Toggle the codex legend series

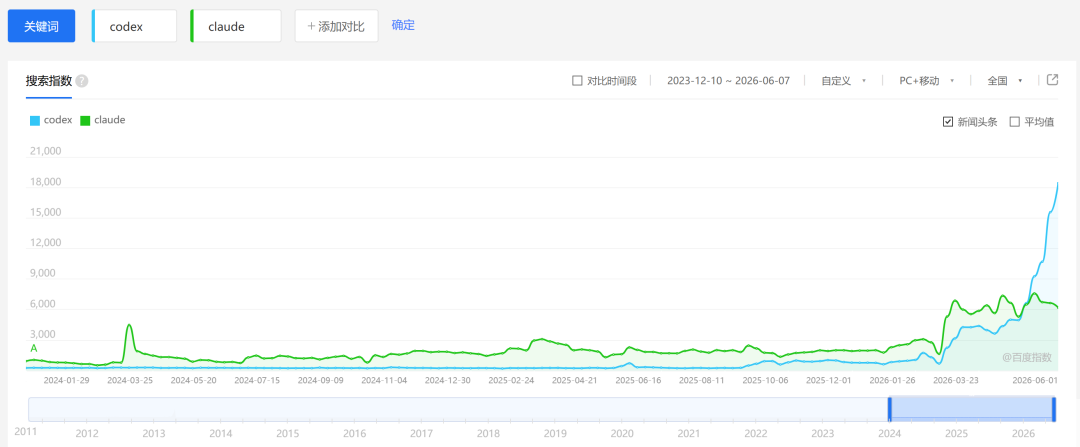coord(51,120)
